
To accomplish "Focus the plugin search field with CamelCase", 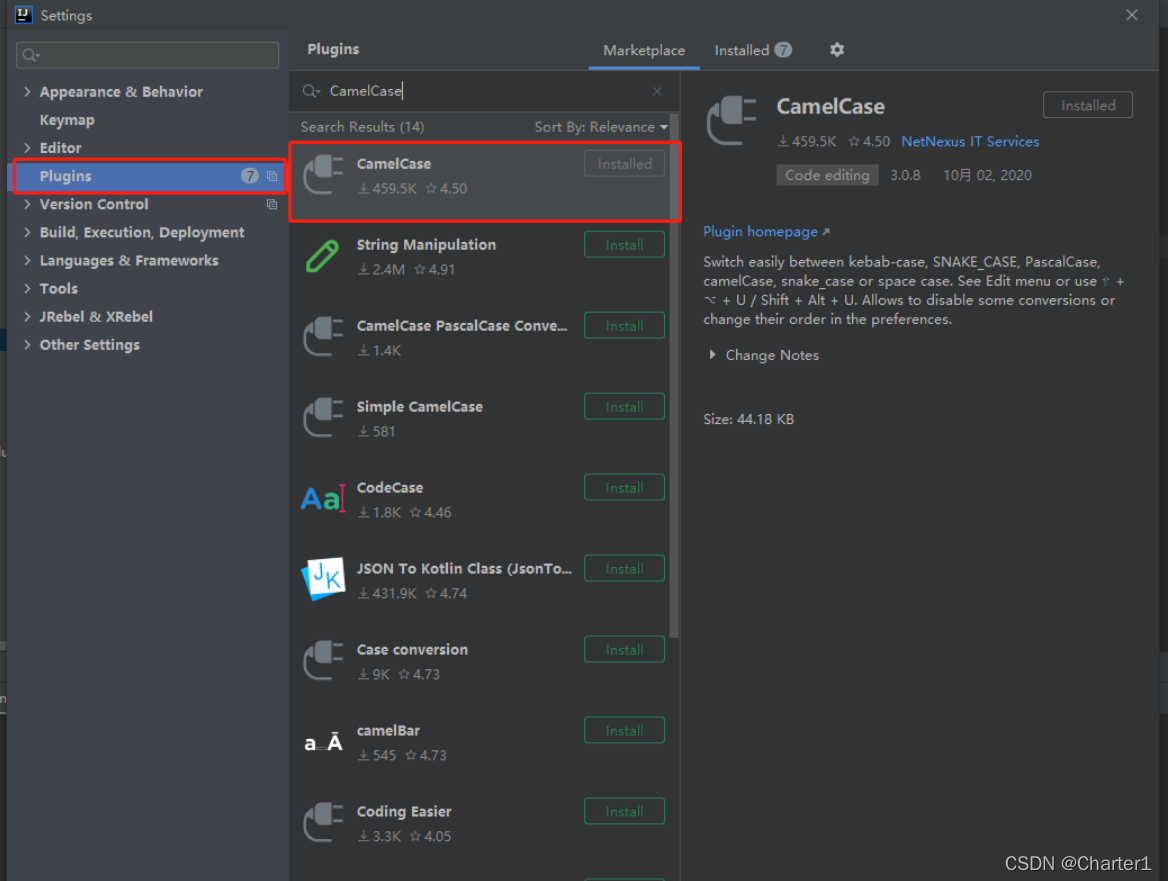I will pyautogui.click(x=483, y=91).
